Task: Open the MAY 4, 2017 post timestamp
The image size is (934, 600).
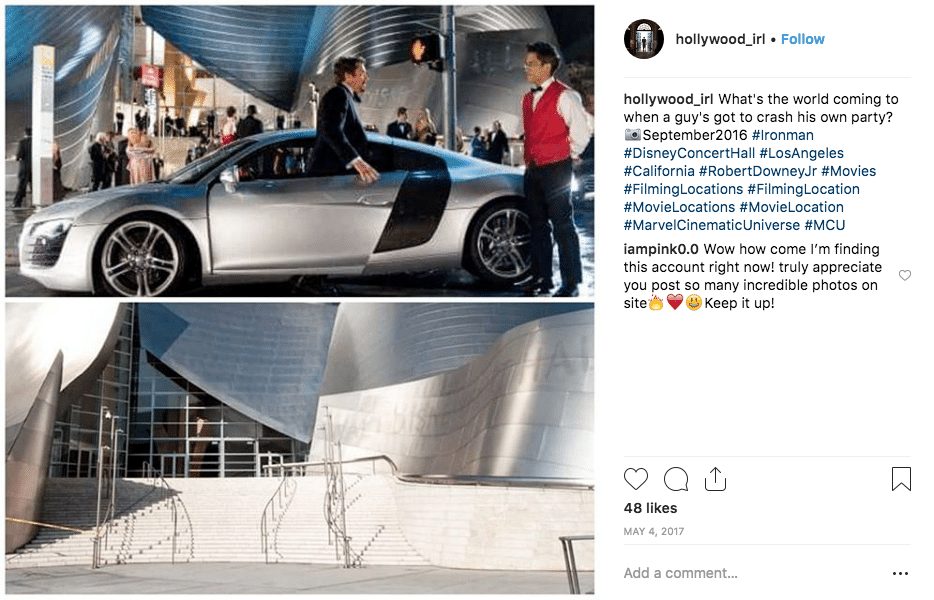Action: pos(653,531)
